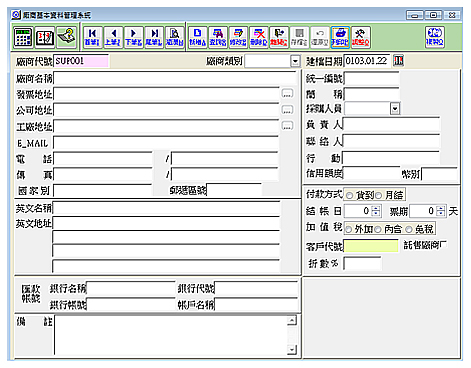The width and height of the screenshot is (471, 368).
Task: Click the 負責人 input field
Action: (x=391, y=124)
